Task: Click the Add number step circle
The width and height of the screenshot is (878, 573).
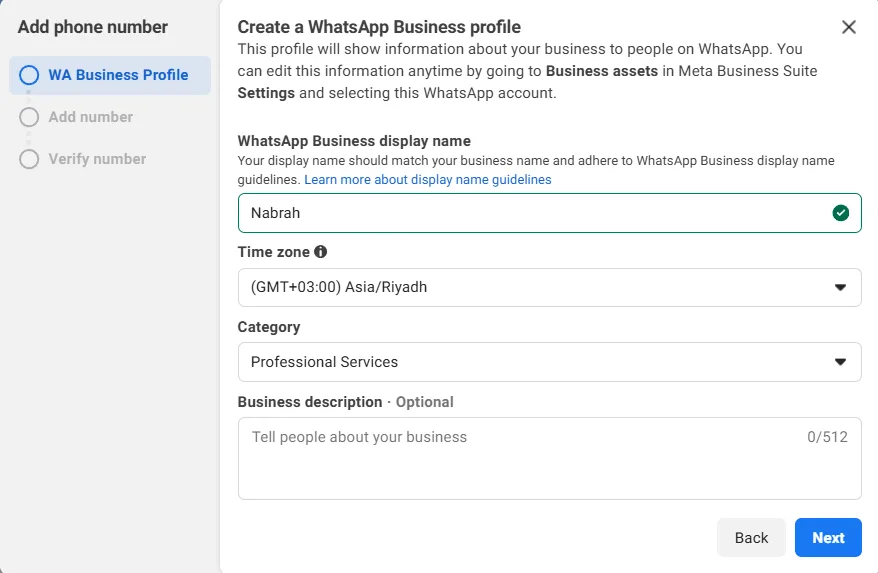Action: point(29,117)
